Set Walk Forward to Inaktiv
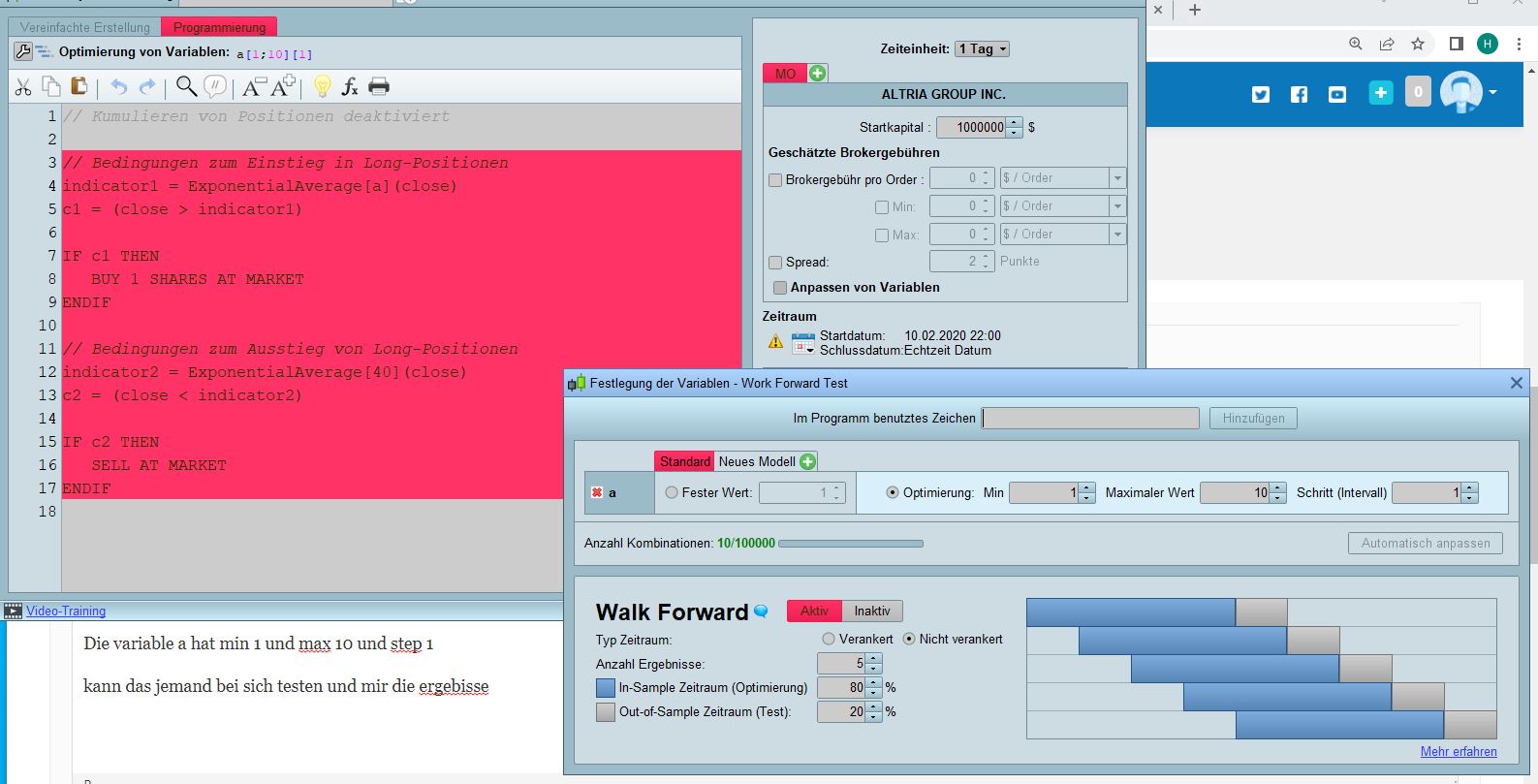1538x784 pixels. click(x=872, y=612)
